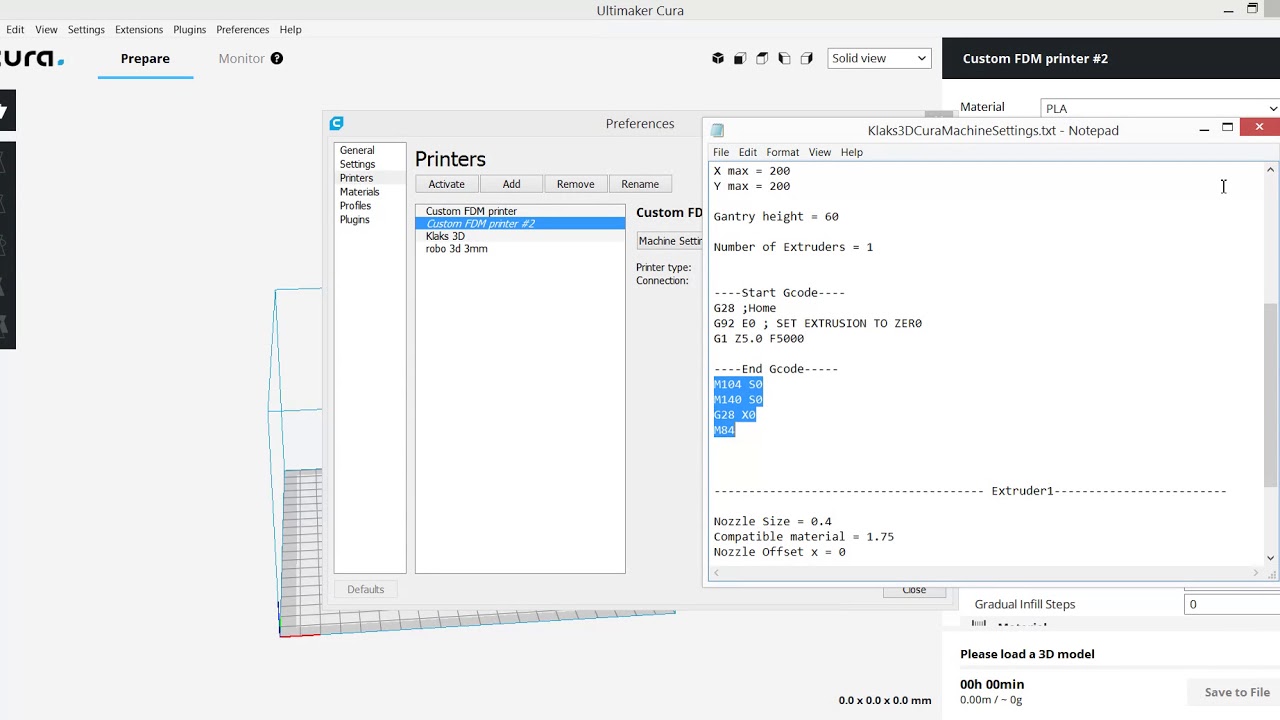Minimize the Notepad window
This screenshot has height=720, width=1280.
(x=1204, y=128)
